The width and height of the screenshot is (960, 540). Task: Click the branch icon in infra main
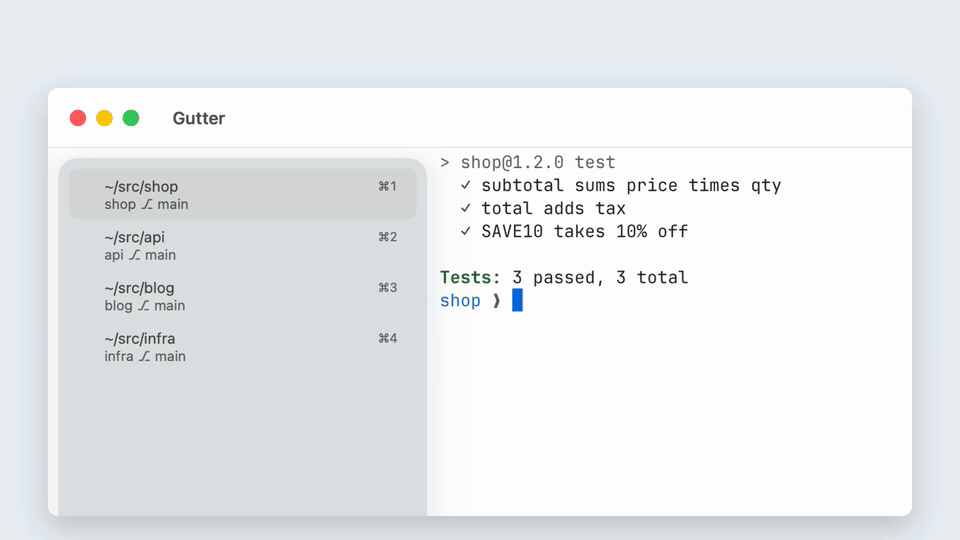[144, 357]
